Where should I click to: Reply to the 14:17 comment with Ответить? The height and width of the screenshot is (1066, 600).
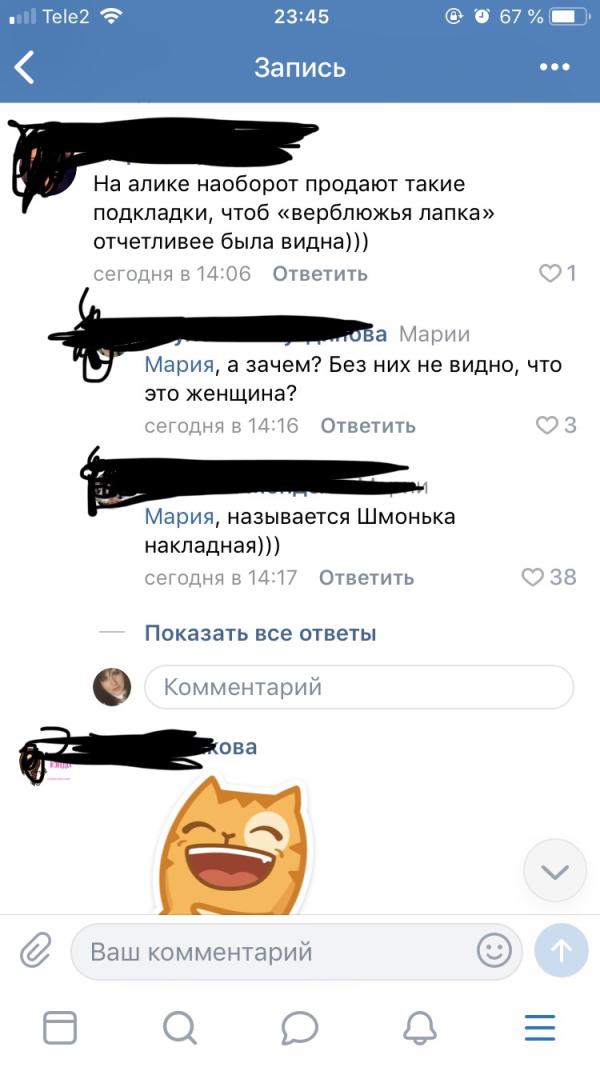[366, 578]
